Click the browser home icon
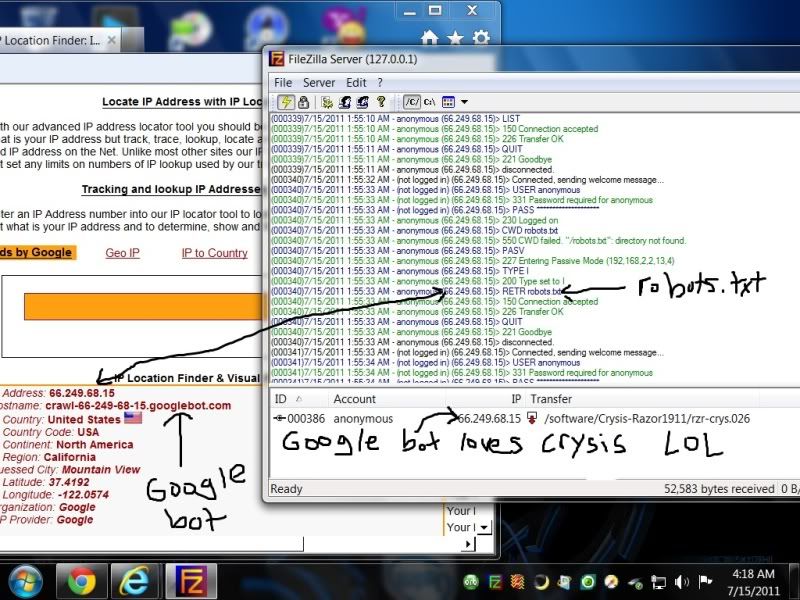This screenshot has height=600, width=800. tap(429, 38)
